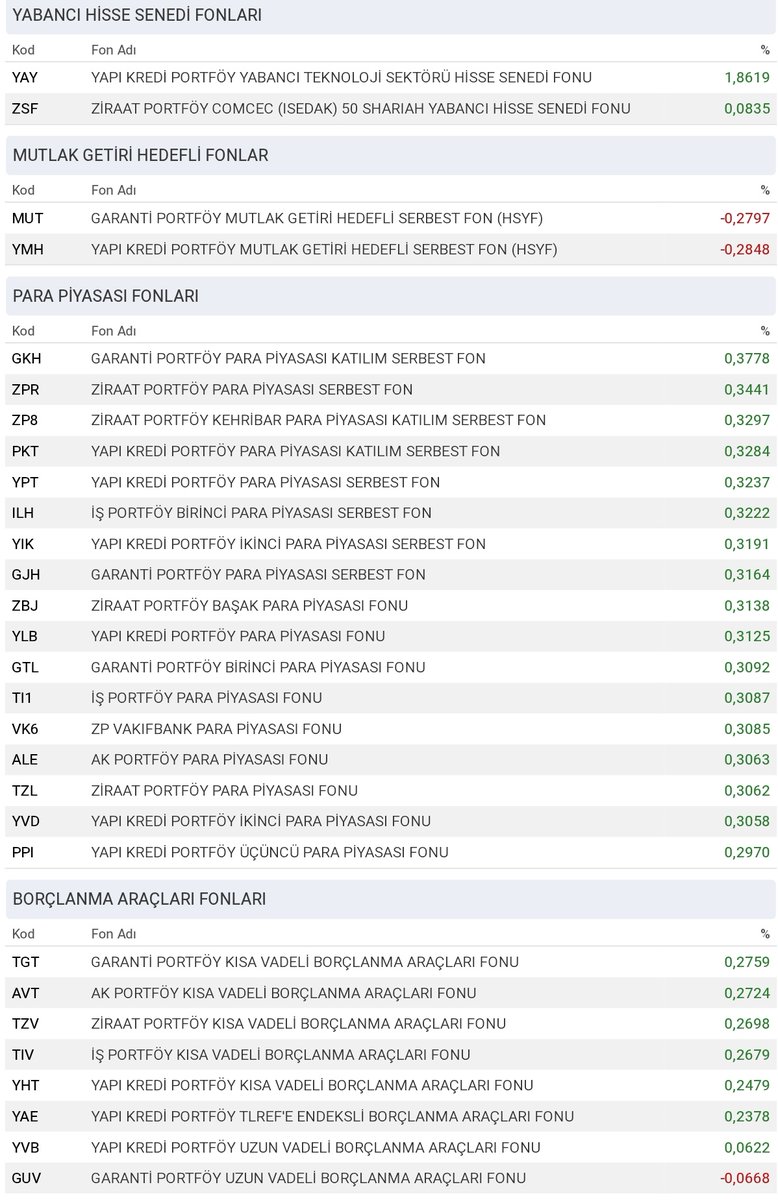Open ZP VAKIFBANK PARA PİYASASI FONU
778x1200 pixels.
point(217,729)
